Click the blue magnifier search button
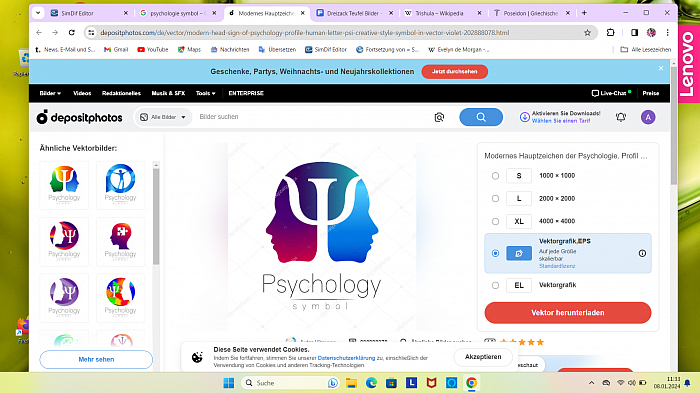This screenshot has height=393, width=700. click(x=481, y=117)
